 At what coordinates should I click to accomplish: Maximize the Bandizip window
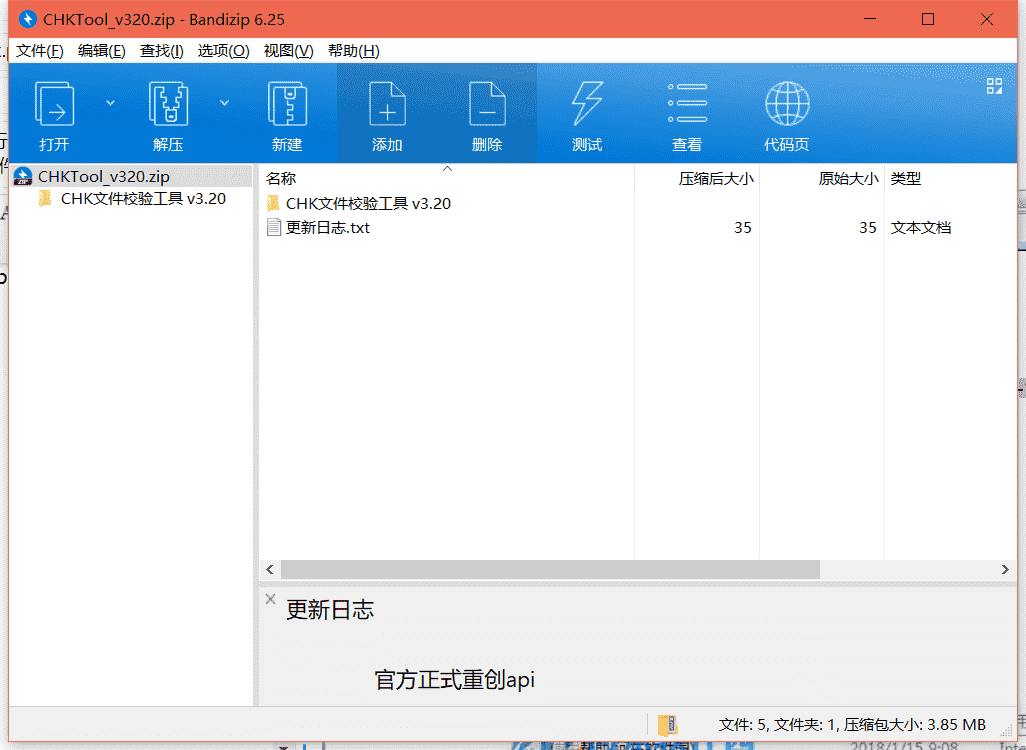tap(928, 19)
